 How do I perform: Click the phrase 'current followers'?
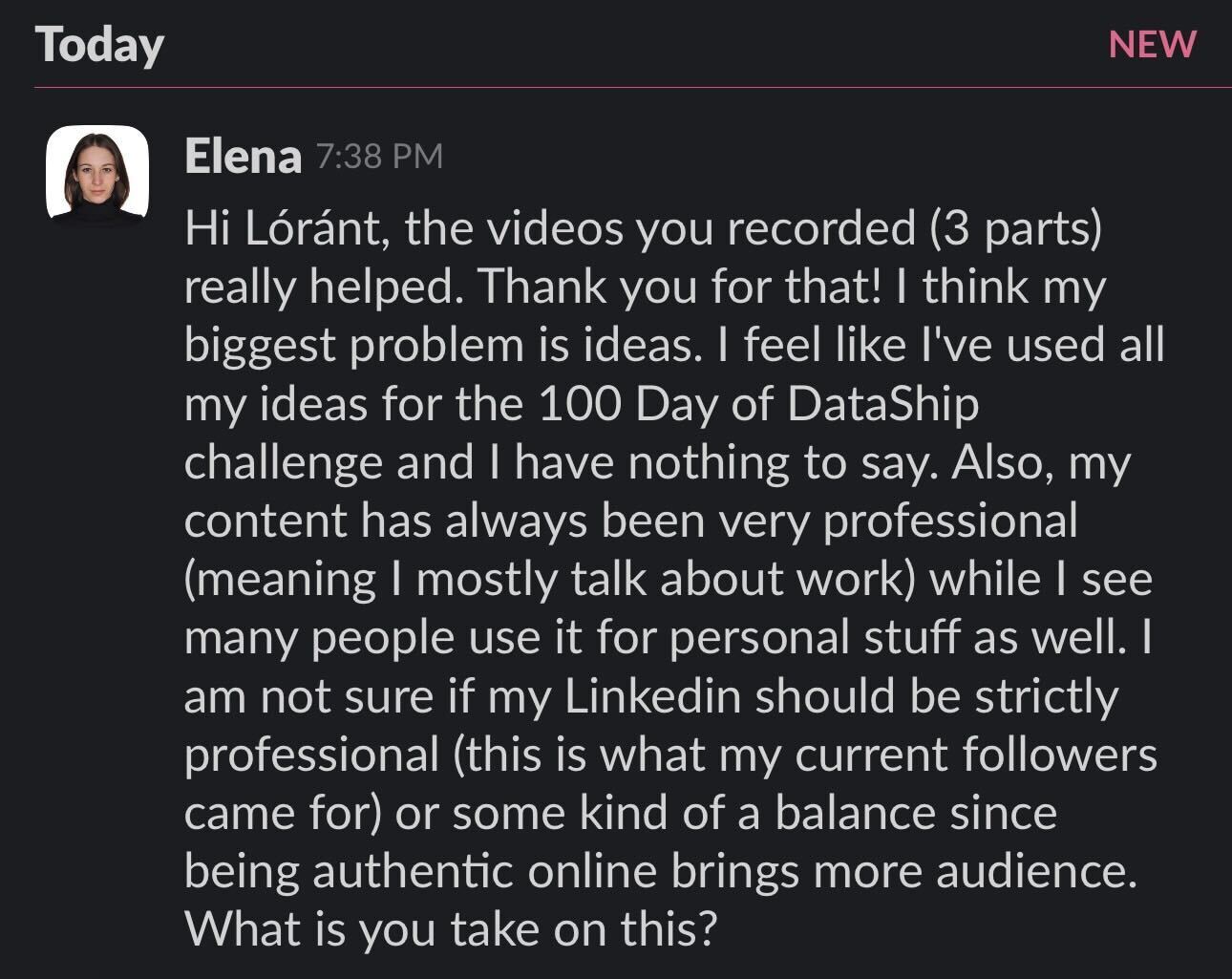tap(976, 755)
